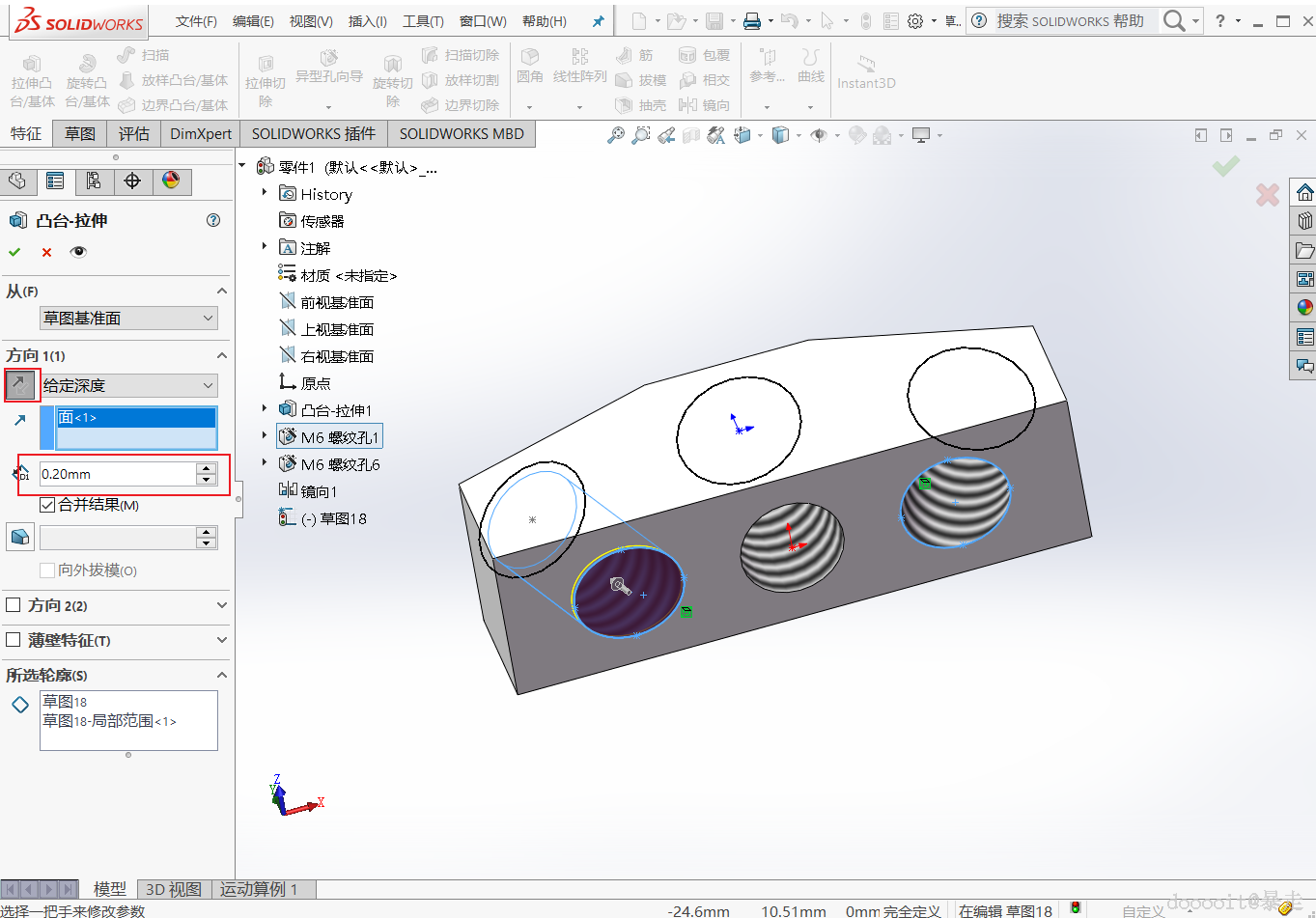This screenshot has width=1316, height=918.
Task: Click the draft on/off icon
Action: click(x=19, y=538)
